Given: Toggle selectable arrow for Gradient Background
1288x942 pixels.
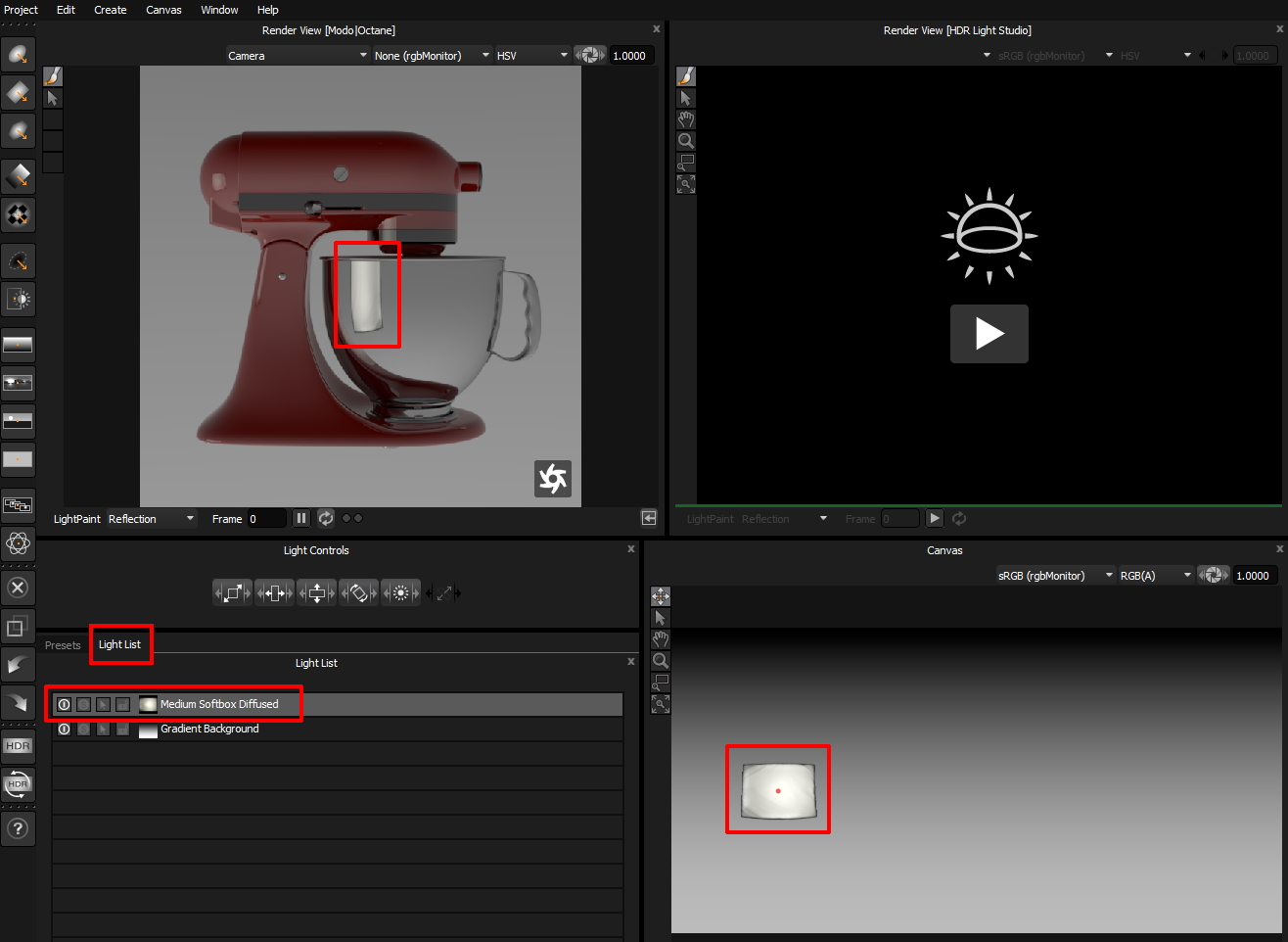Looking at the screenshot, I should [x=103, y=729].
